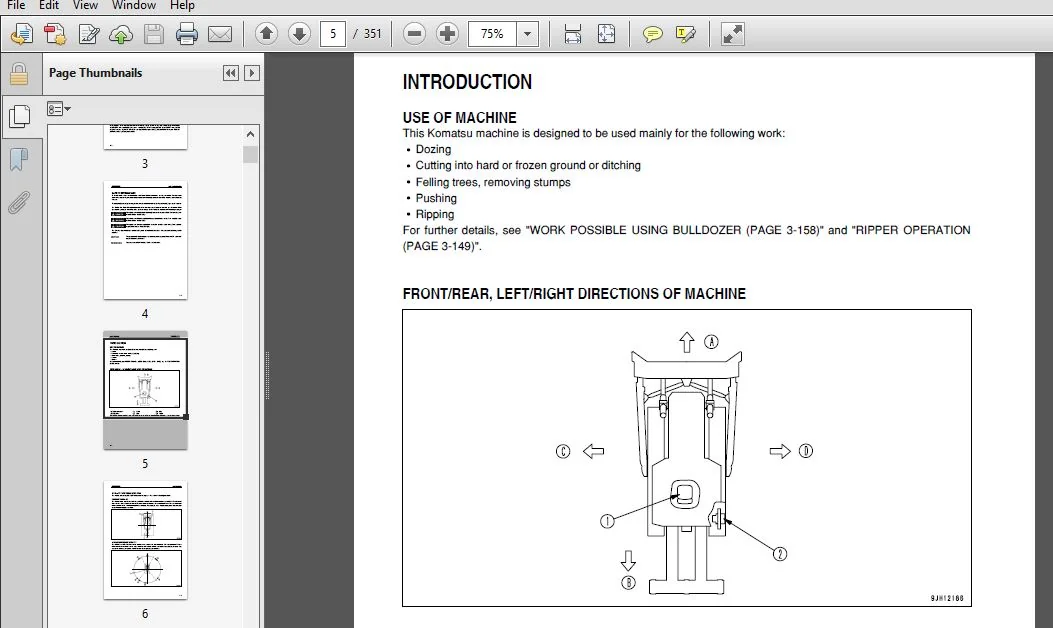This screenshot has height=628, width=1053.
Task: Click the security lock panel icon
Action: (x=19, y=74)
